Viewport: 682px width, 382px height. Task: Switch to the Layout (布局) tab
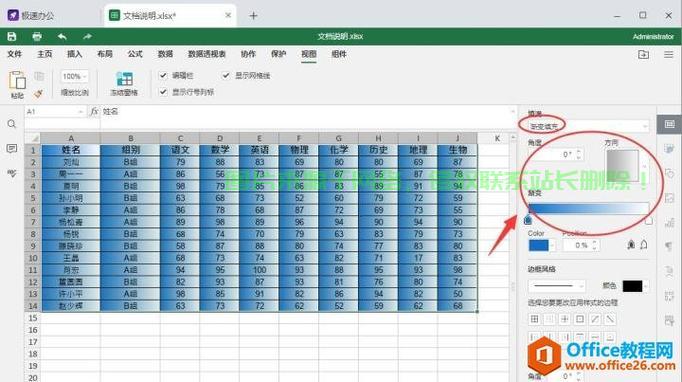[x=105, y=54]
